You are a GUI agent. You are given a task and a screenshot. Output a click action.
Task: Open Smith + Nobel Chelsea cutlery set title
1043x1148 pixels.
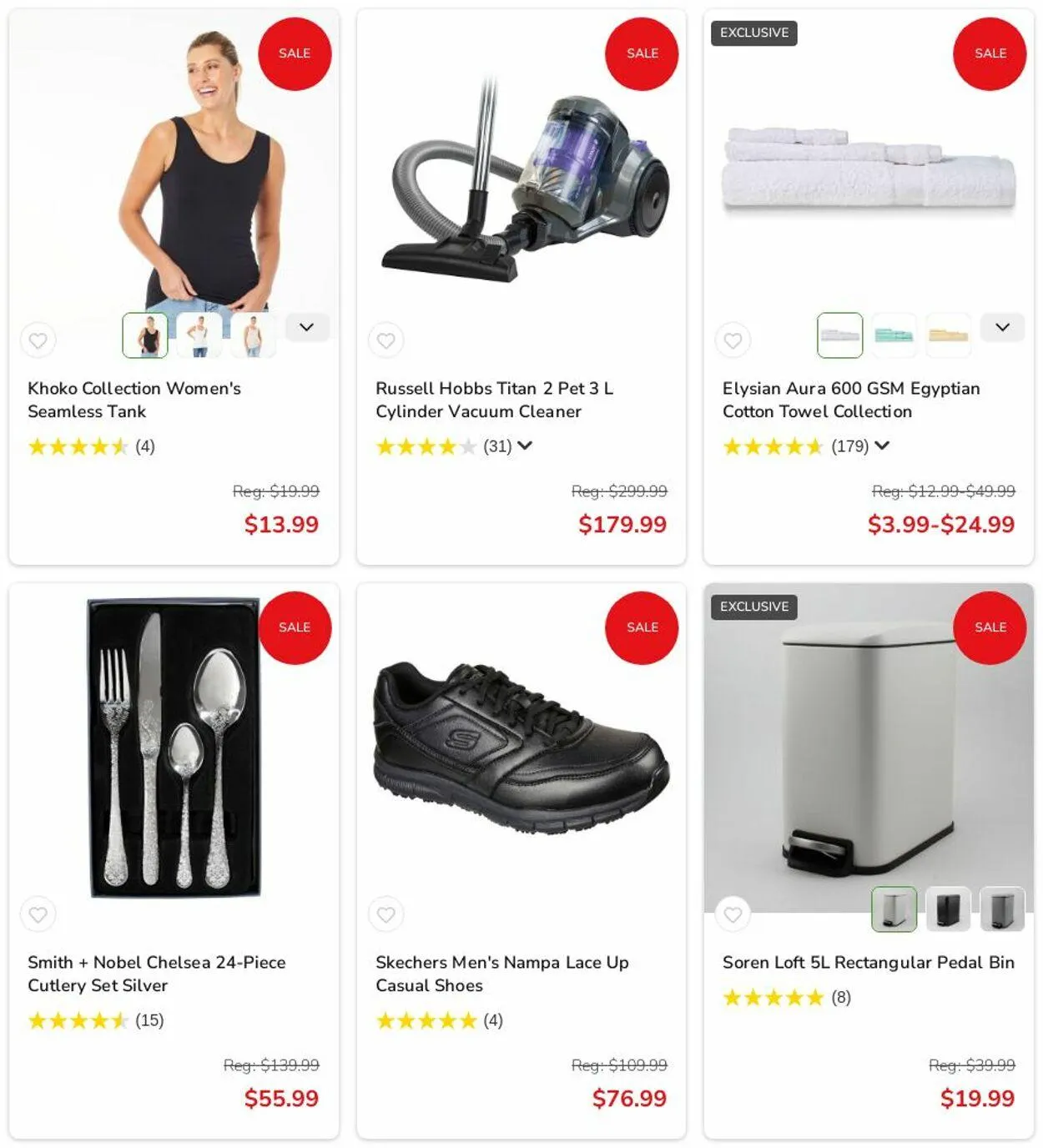click(156, 974)
